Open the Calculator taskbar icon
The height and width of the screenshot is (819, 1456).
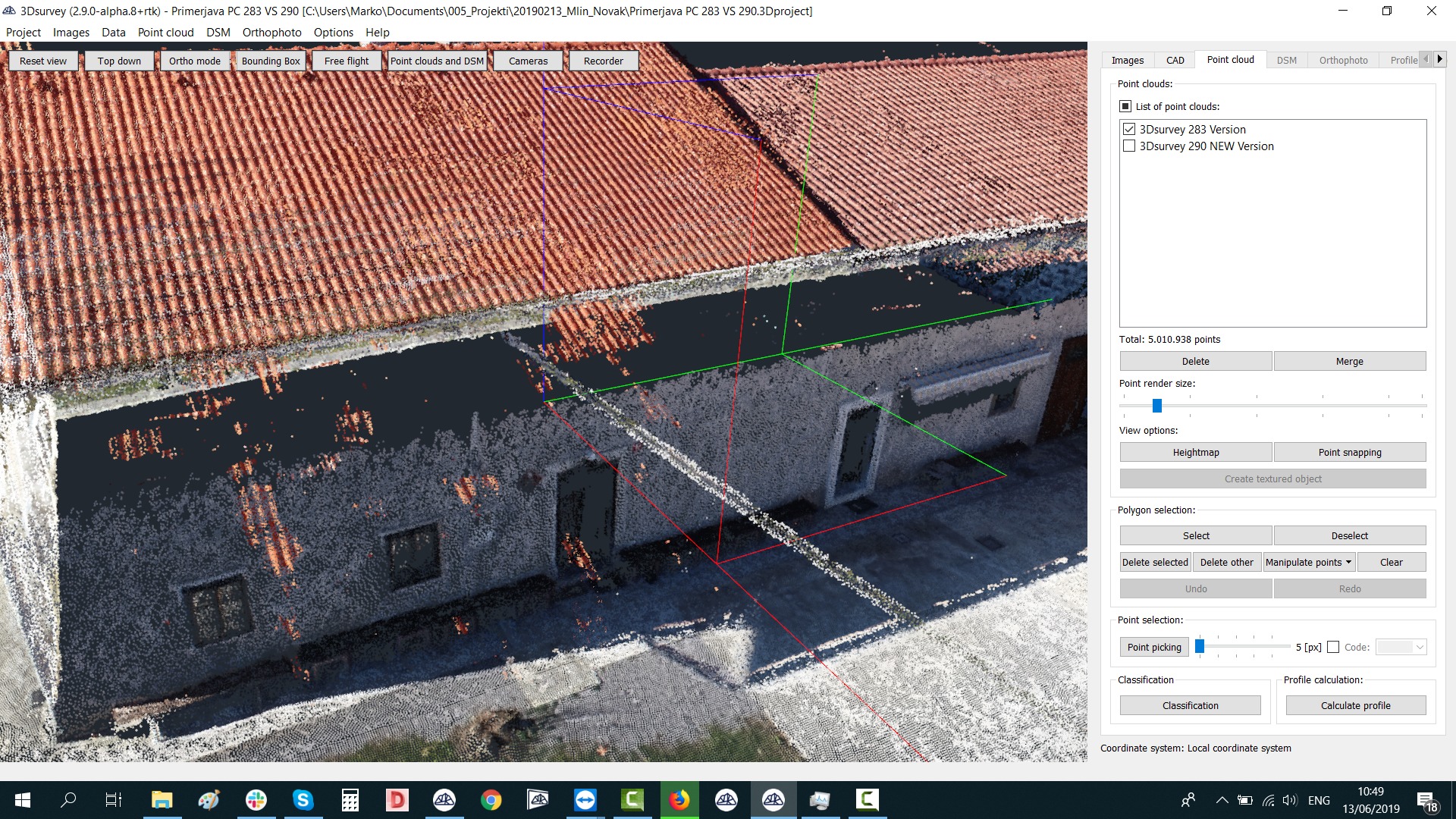[x=350, y=800]
